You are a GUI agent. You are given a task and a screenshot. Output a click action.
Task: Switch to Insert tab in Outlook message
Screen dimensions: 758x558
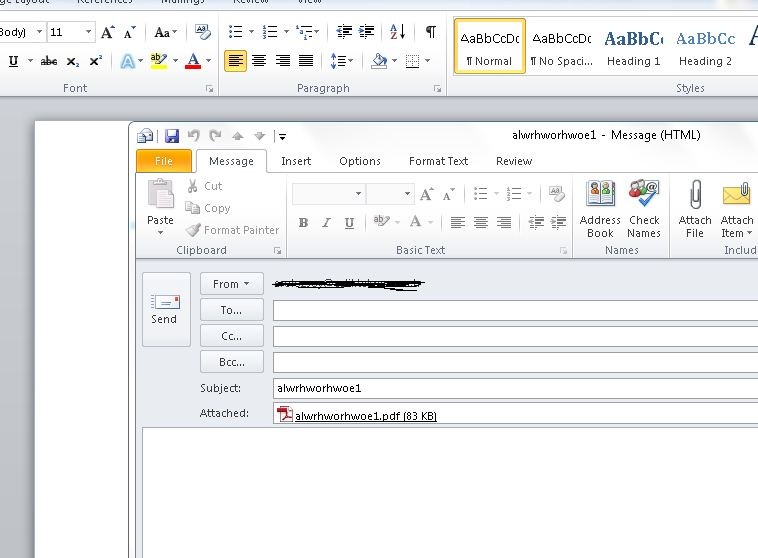tap(296, 161)
